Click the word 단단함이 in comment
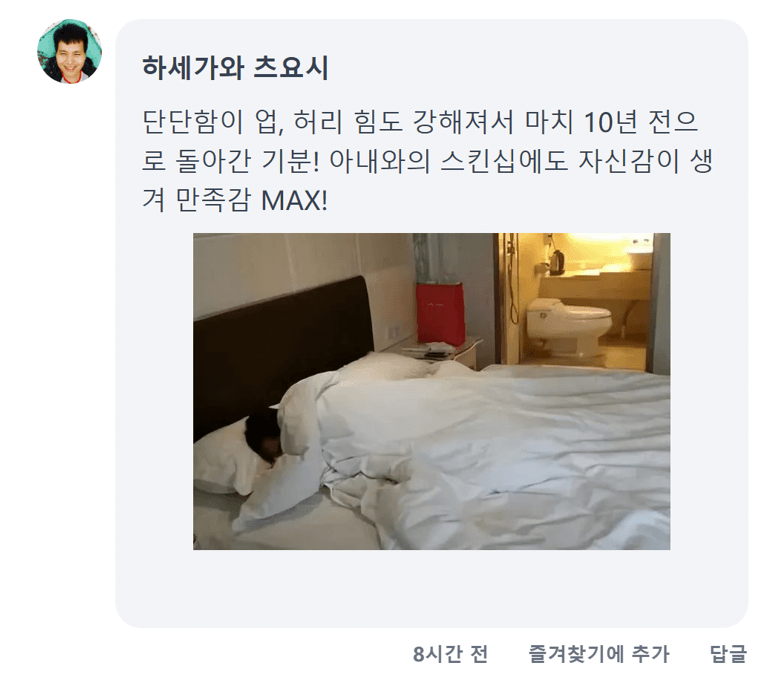This screenshot has height=689, width=784. coord(192,122)
